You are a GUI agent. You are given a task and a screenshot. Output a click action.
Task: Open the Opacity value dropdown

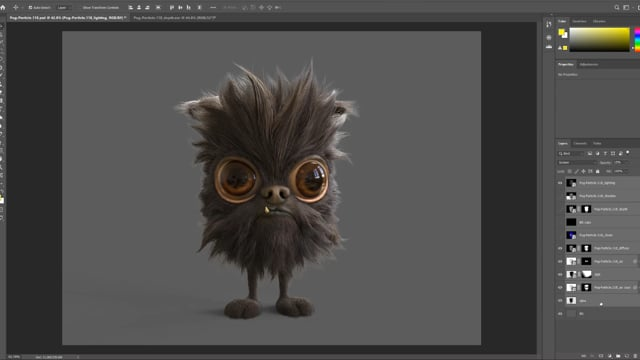click(620, 162)
